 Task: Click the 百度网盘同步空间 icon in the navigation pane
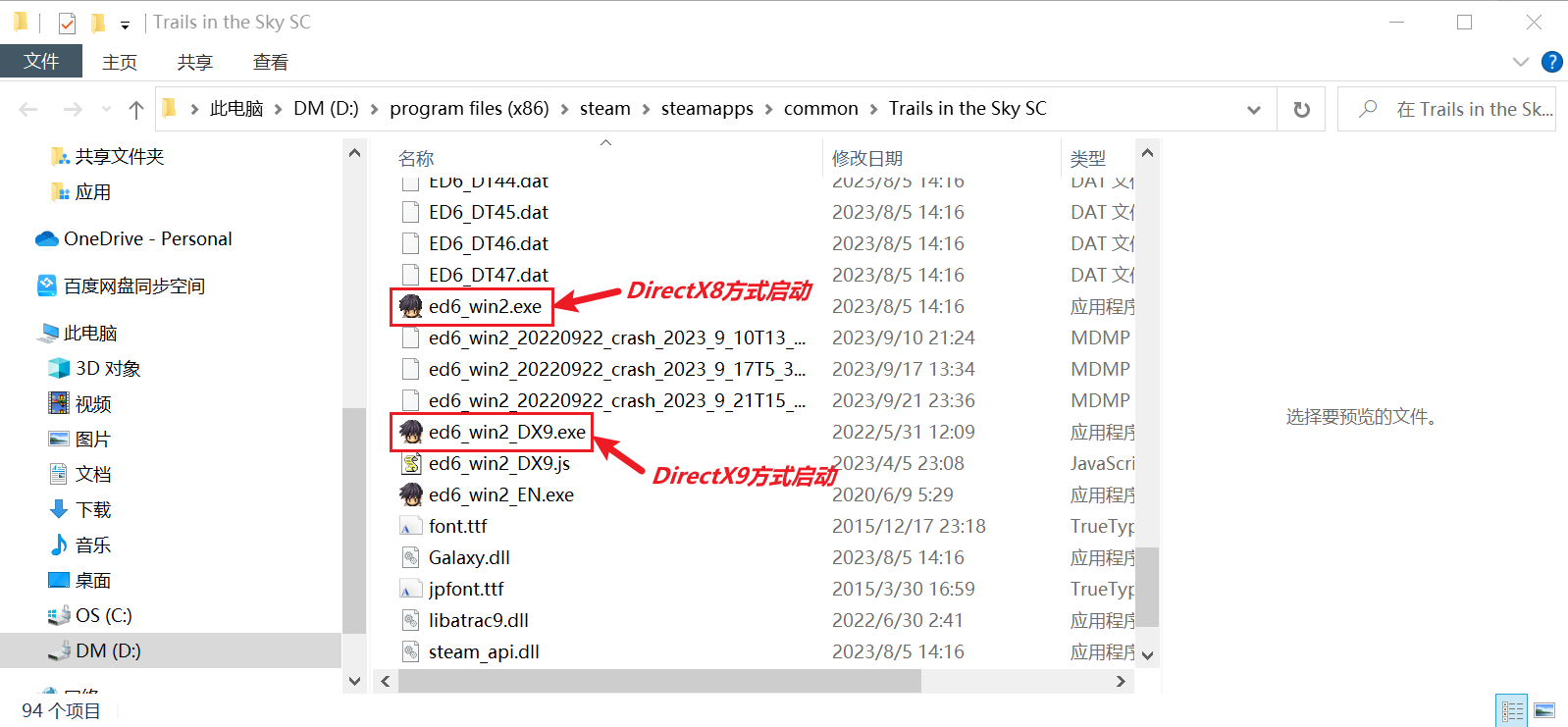[46, 286]
